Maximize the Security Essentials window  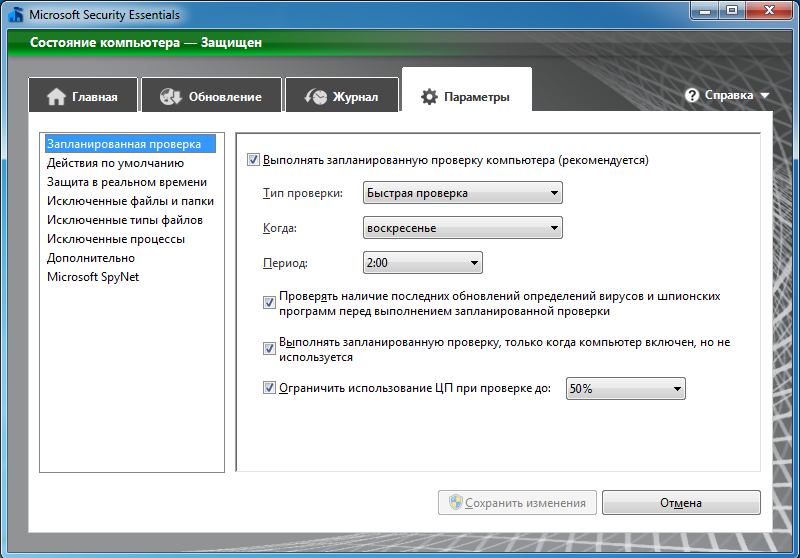click(732, 11)
